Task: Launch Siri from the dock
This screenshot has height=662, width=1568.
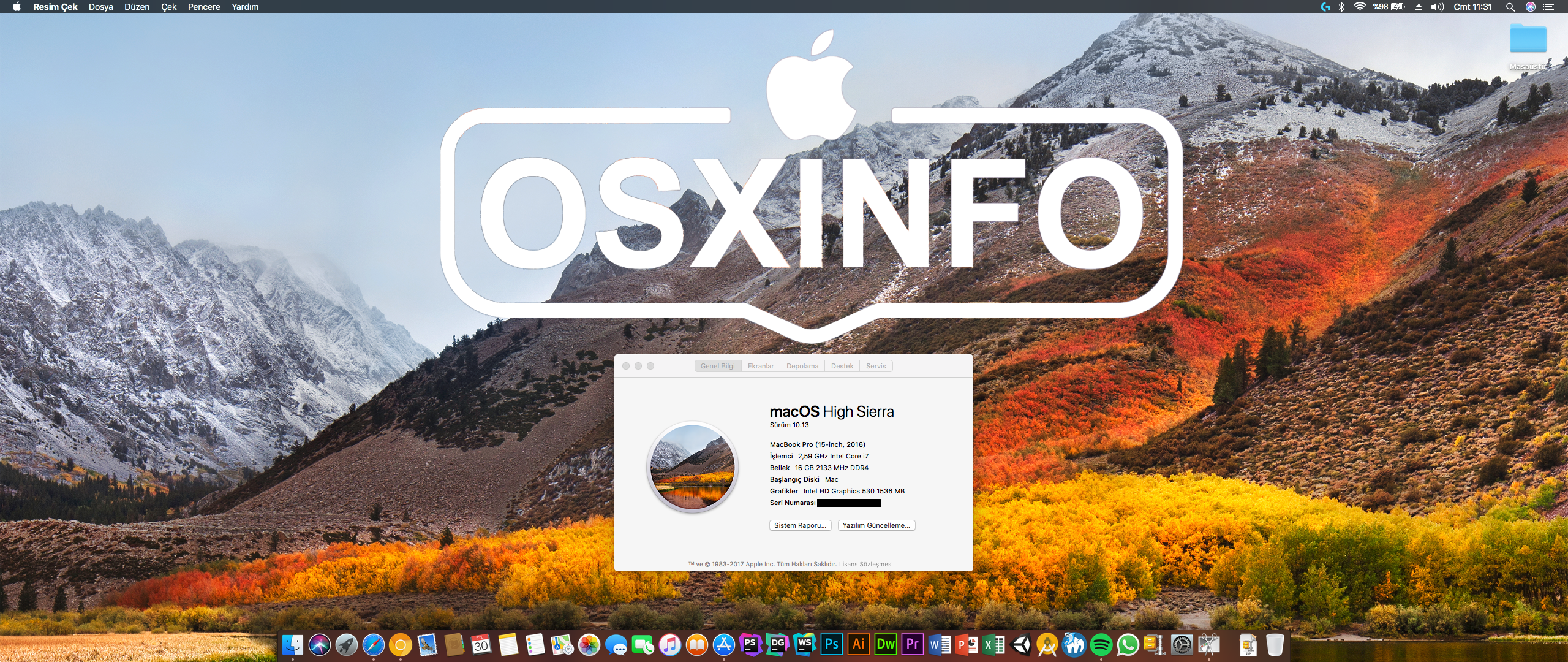Action: [x=319, y=645]
